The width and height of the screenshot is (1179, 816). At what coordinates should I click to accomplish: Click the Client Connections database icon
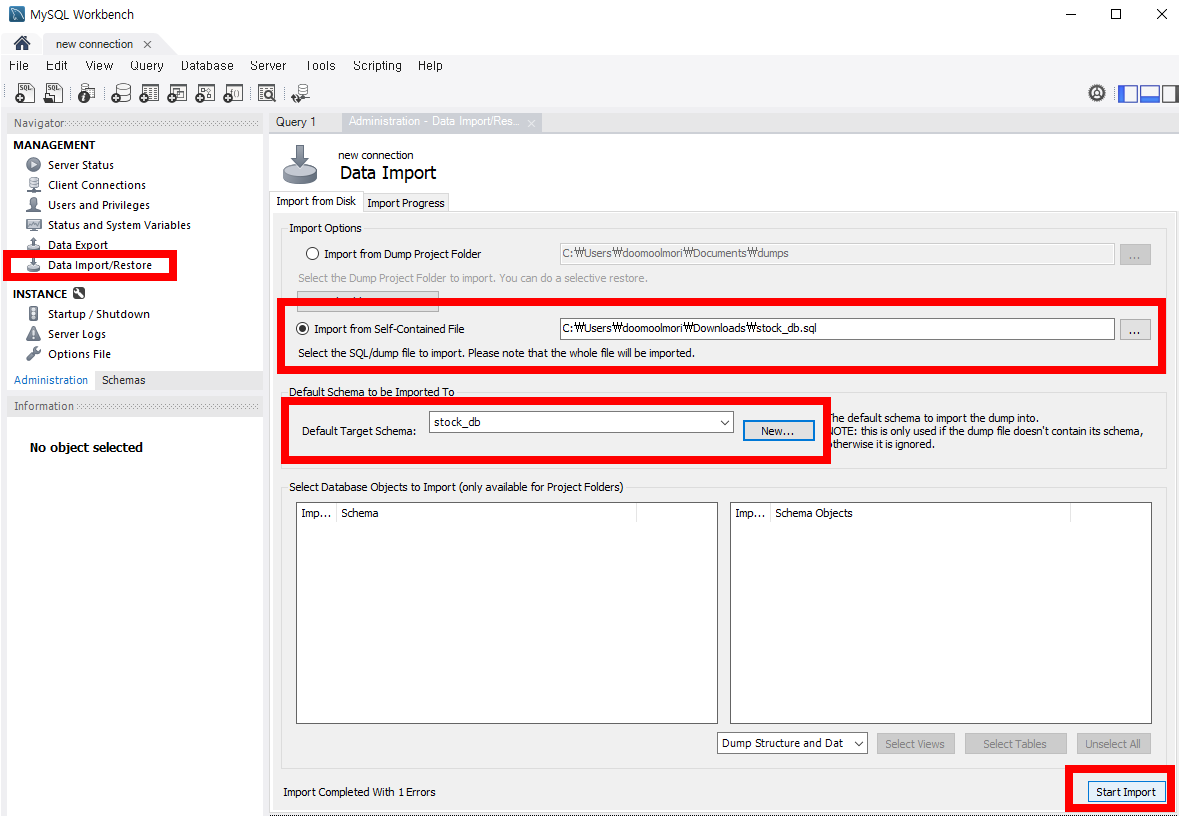click(34, 185)
